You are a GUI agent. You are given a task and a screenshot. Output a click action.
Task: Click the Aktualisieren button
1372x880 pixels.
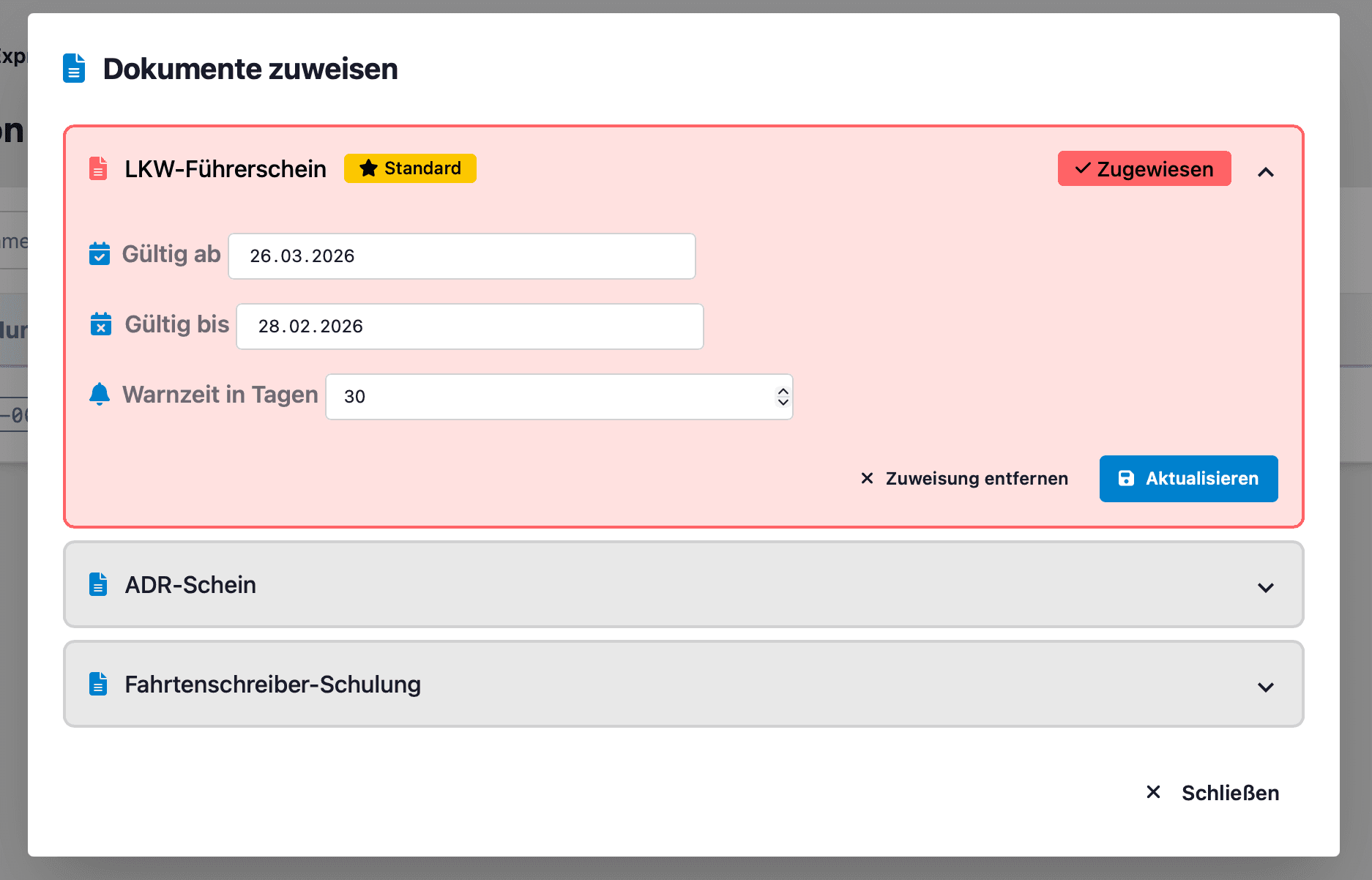1188,478
